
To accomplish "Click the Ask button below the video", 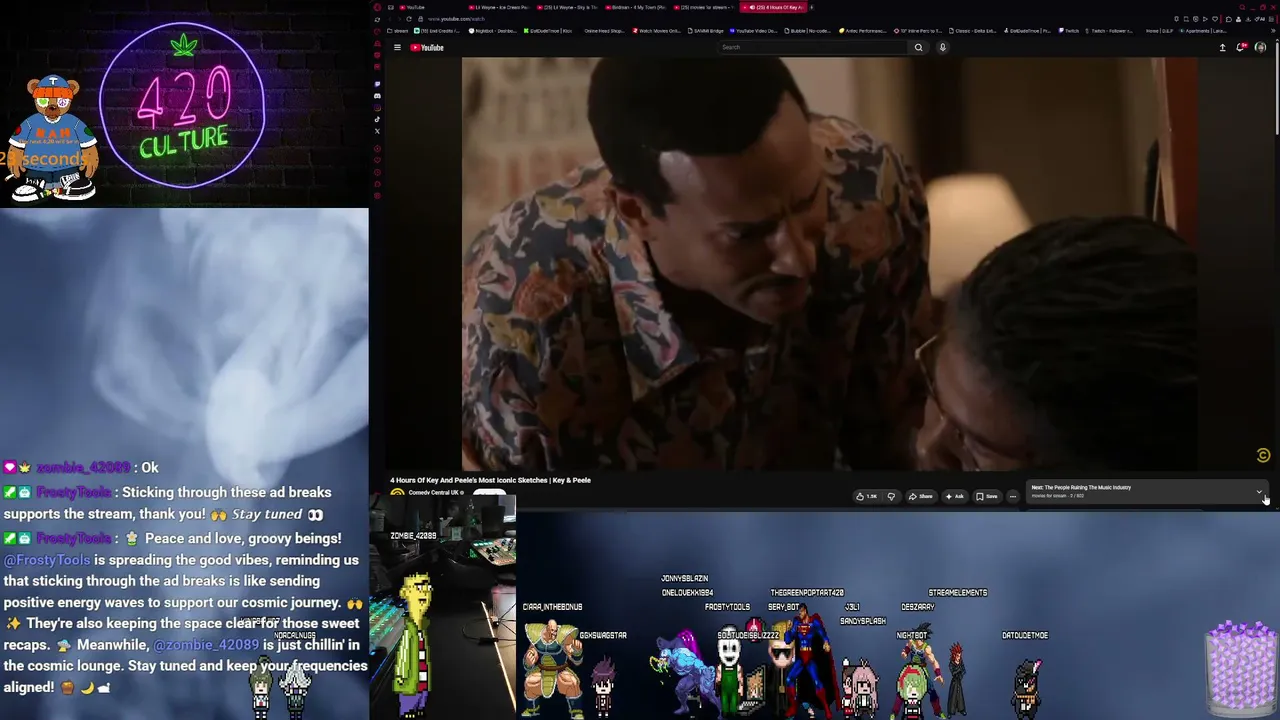I will click(x=954, y=496).
